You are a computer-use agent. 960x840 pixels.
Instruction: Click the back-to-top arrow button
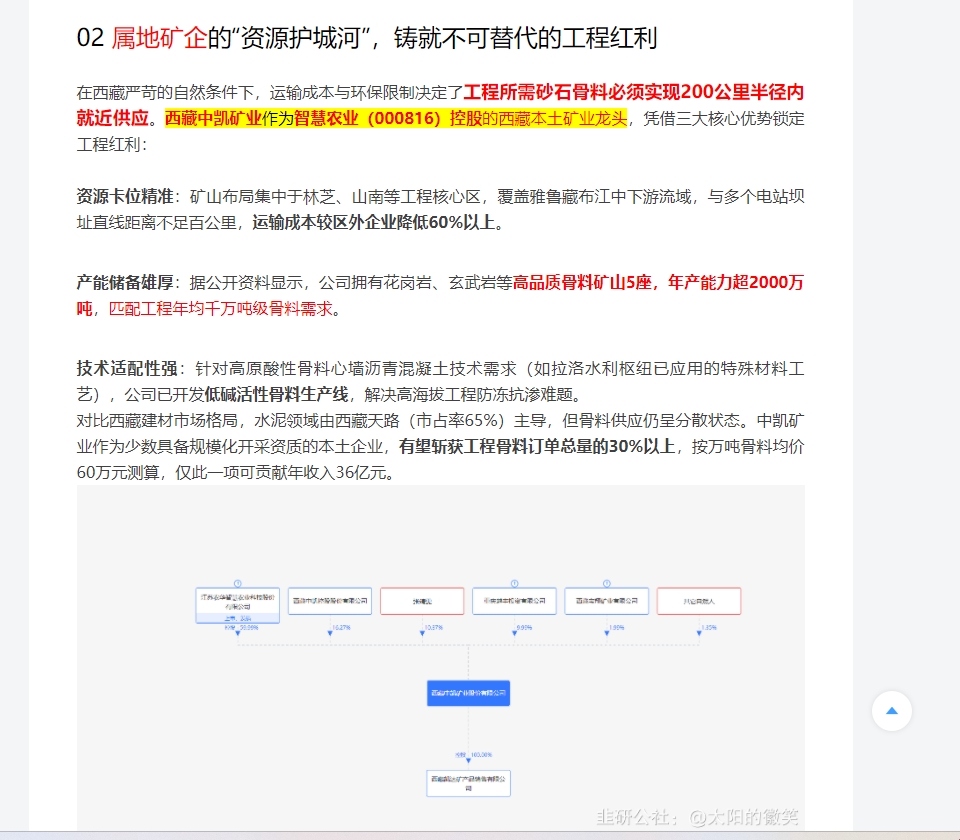pyautogui.click(x=891, y=711)
